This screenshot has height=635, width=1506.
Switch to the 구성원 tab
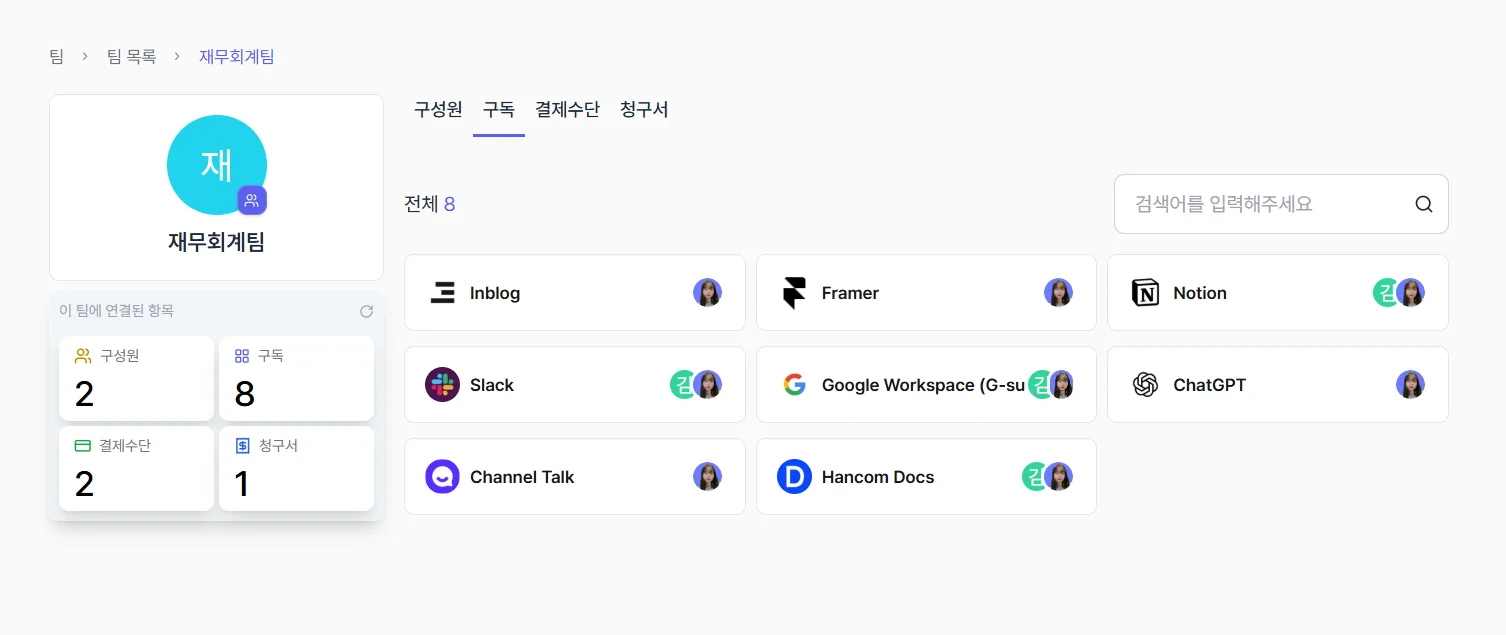pyautogui.click(x=437, y=110)
